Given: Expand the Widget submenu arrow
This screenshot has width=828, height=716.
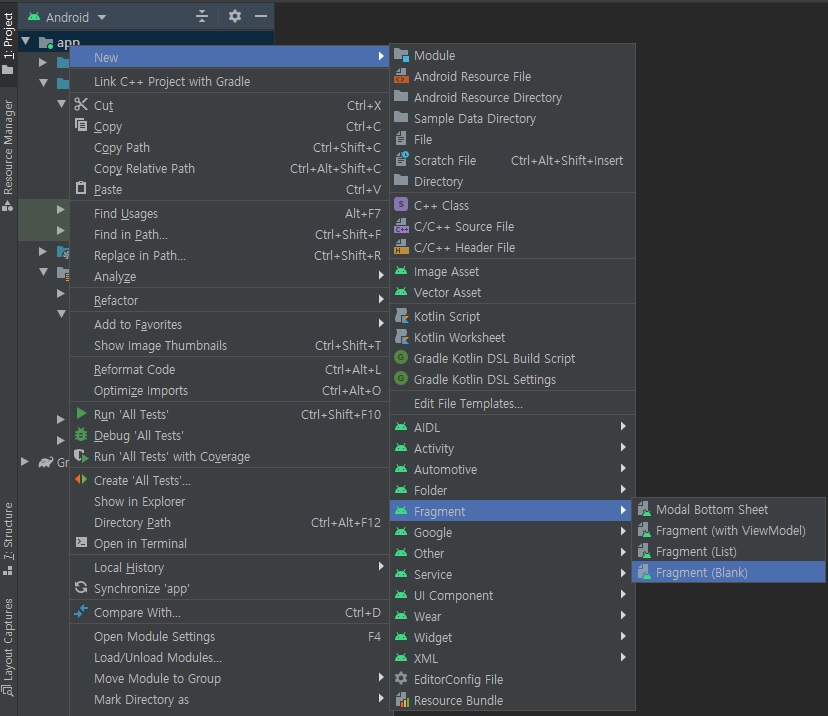Looking at the screenshot, I should point(623,636).
